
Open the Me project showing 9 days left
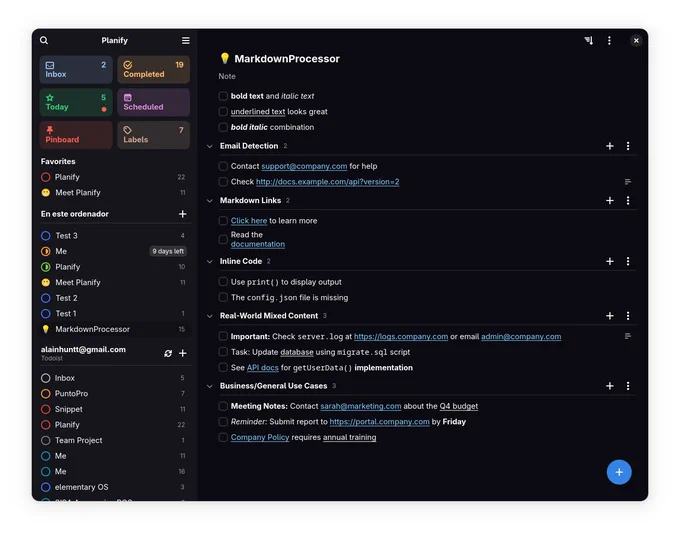114,251
